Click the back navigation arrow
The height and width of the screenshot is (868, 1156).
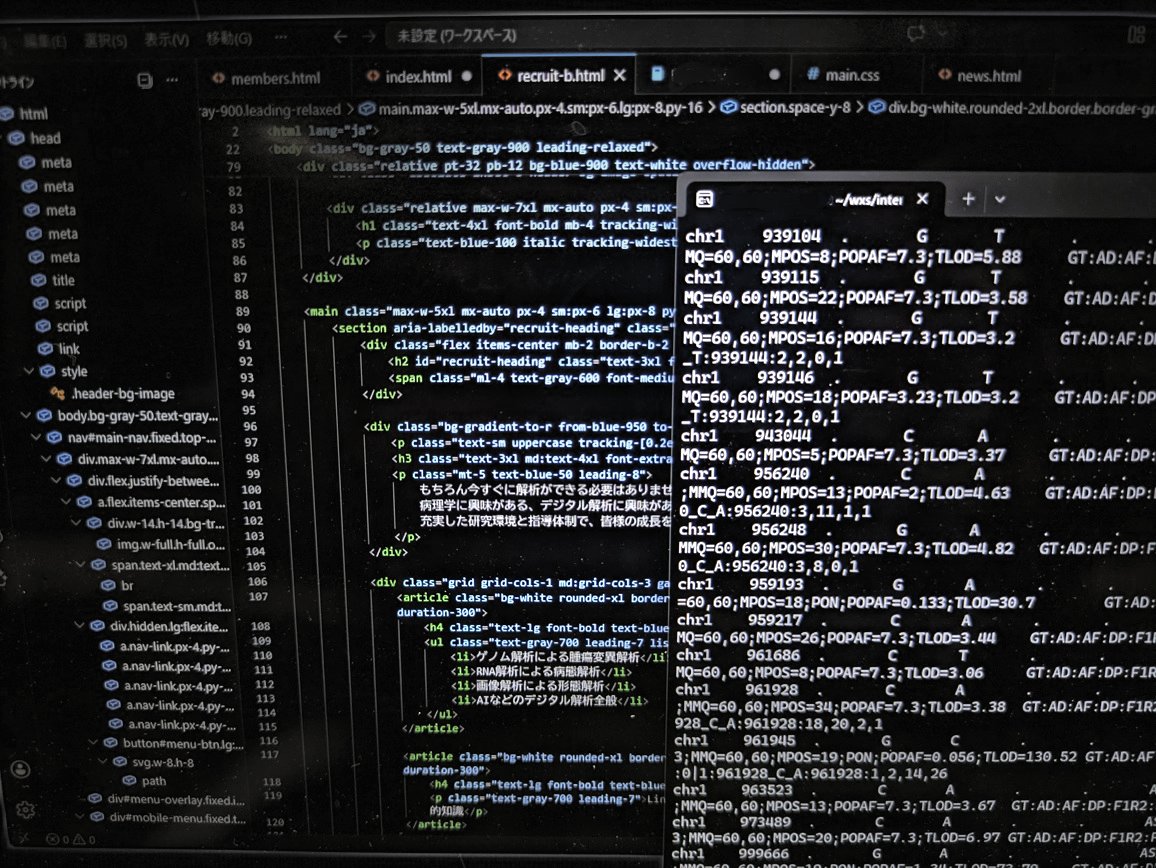point(340,36)
